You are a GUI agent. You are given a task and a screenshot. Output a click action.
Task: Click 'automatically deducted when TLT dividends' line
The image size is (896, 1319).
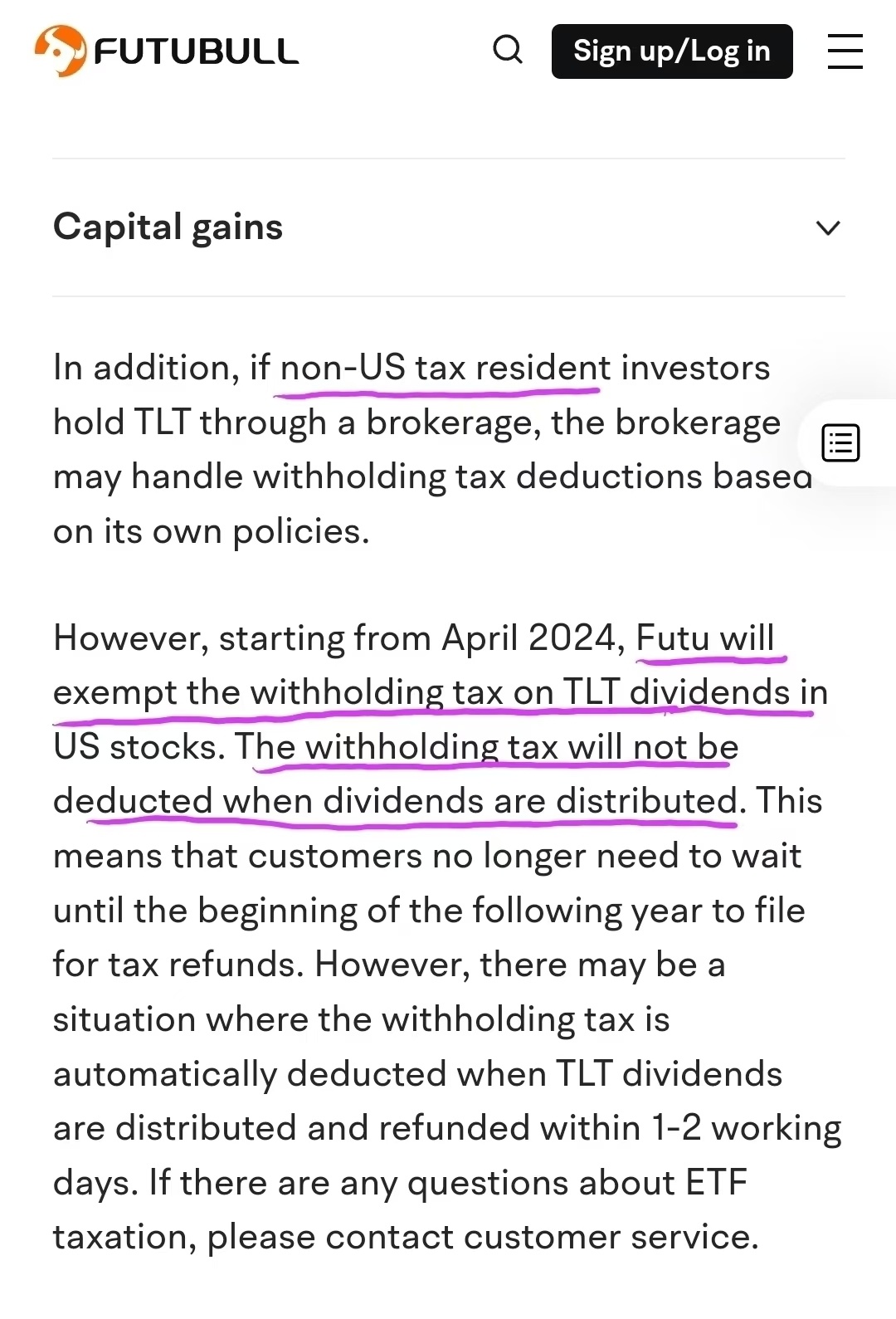(418, 1074)
